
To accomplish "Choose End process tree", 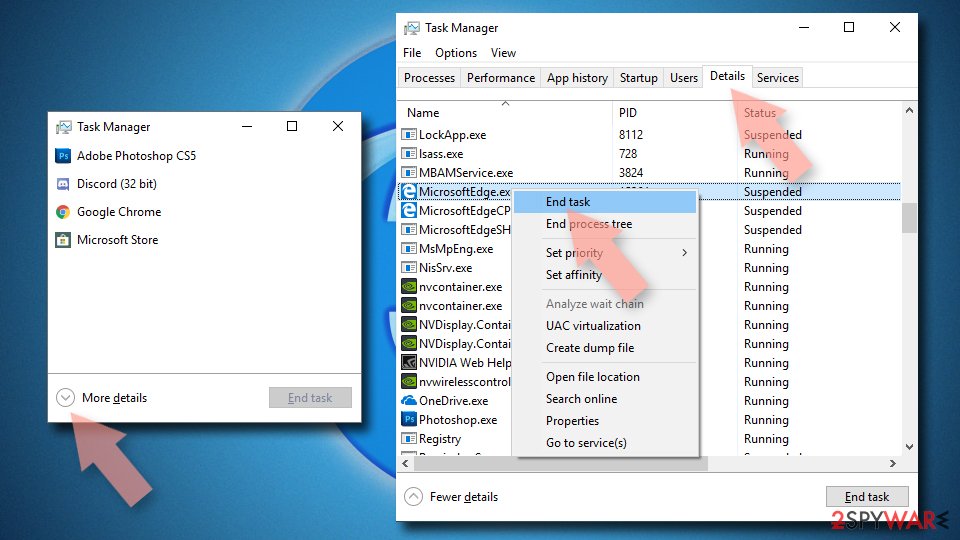I will [x=605, y=224].
